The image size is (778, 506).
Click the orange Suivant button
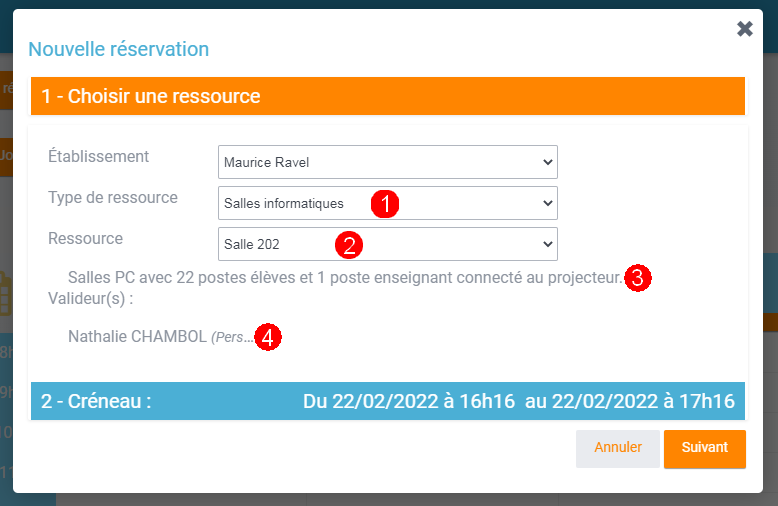[704, 448]
